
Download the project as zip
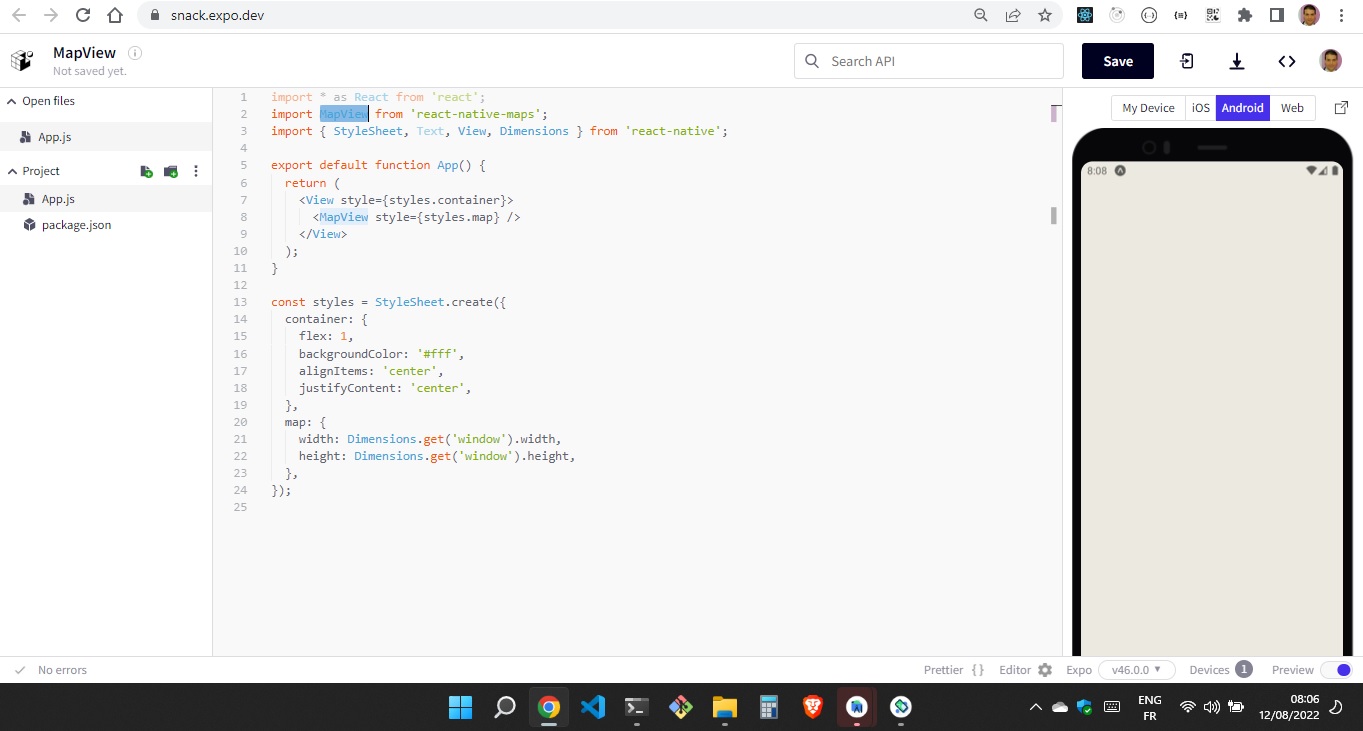(x=1237, y=61)
